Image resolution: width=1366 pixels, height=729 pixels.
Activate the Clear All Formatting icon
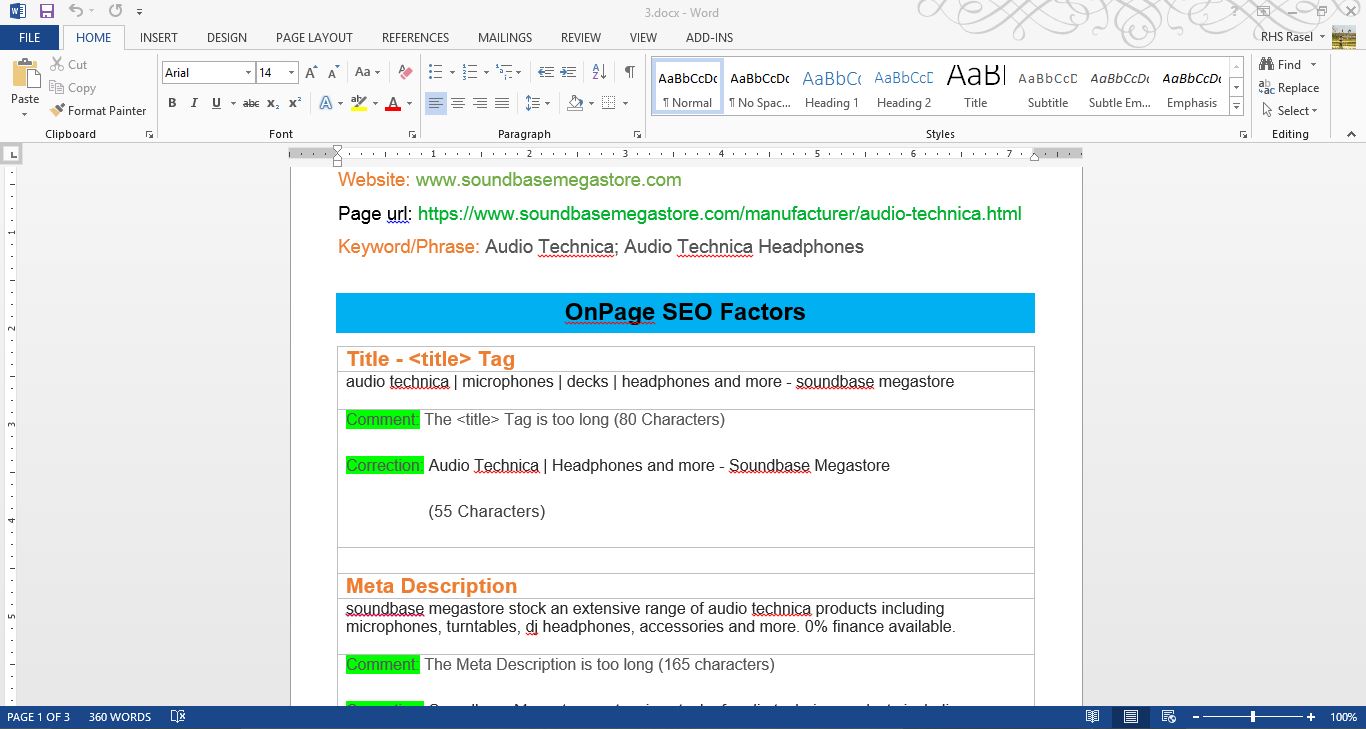tap(404, 71)
